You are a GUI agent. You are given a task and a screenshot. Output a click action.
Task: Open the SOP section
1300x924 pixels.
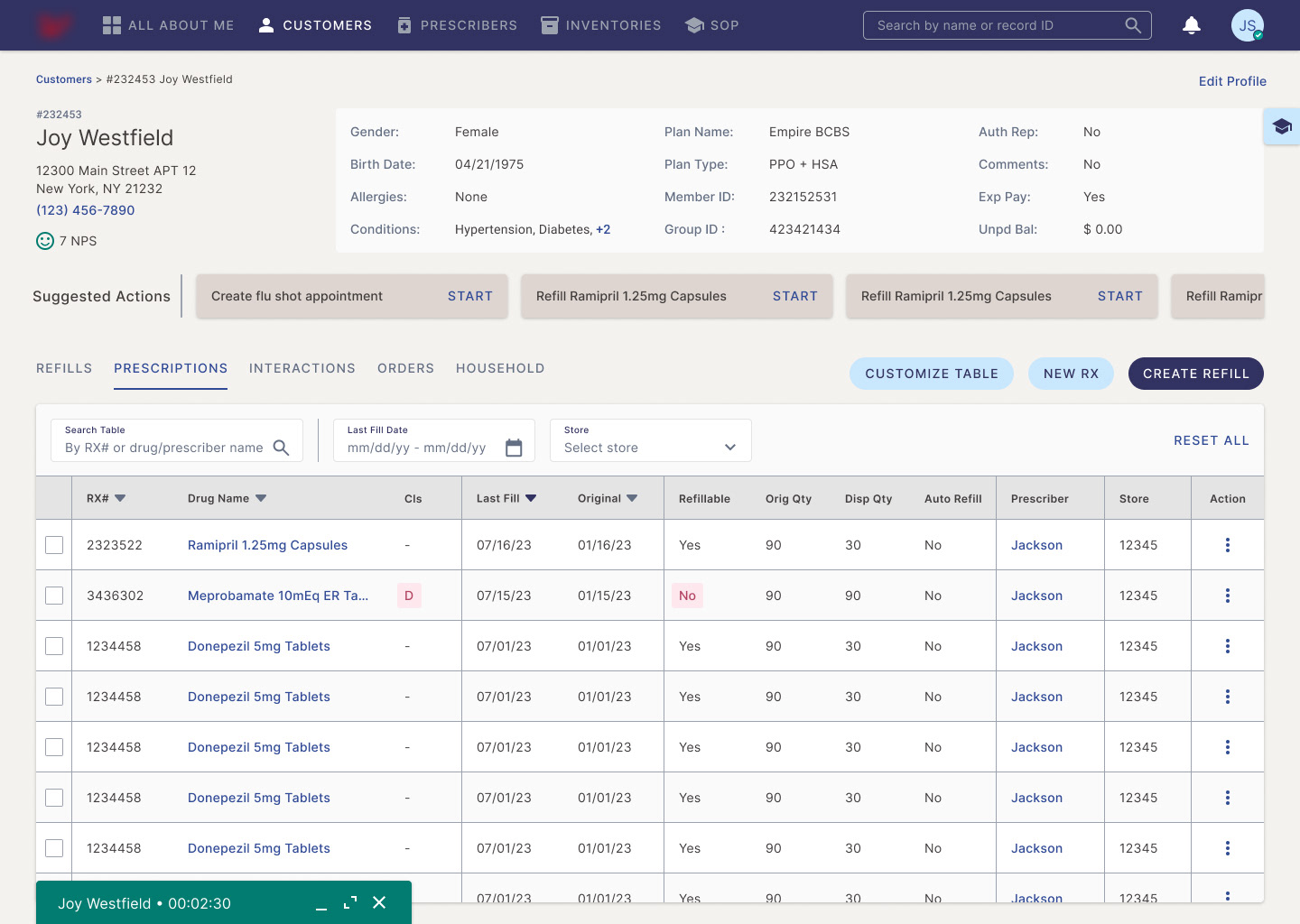pyautogui.click(x=712, y=25)
